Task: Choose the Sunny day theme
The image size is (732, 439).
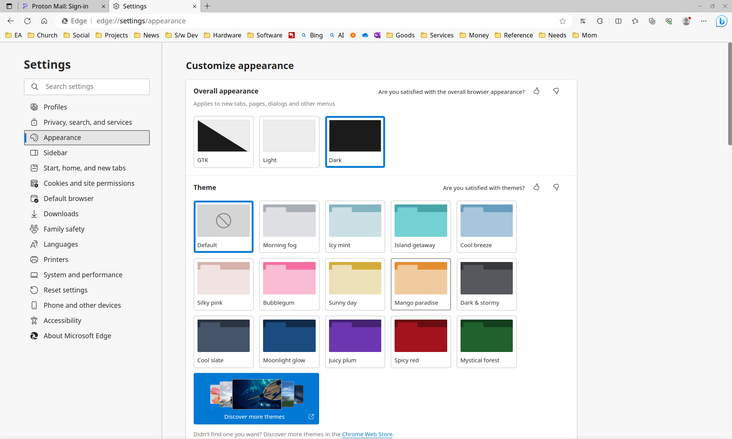Action: pyautogui.click(x=355, y=284)
